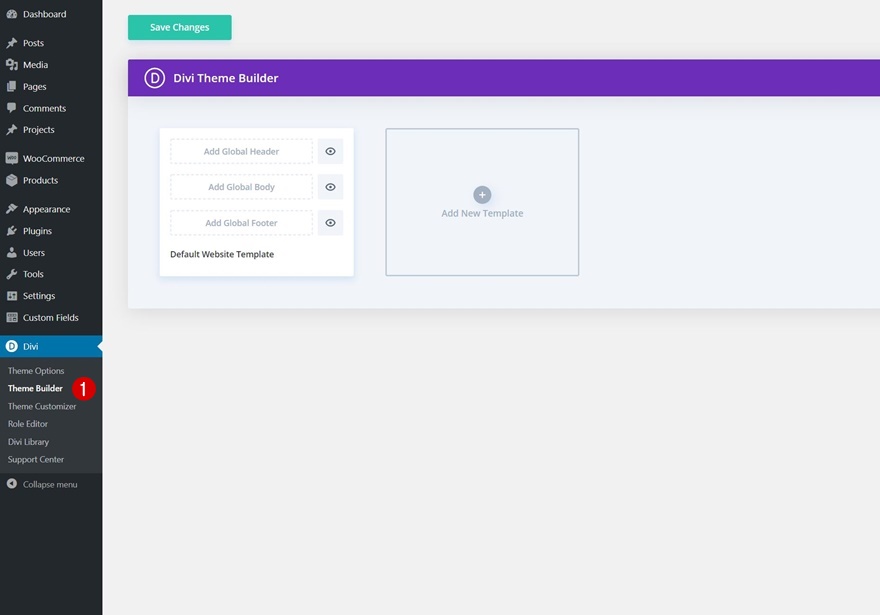Open the Products box icon

pyautogui.click(x=11, y=180)
